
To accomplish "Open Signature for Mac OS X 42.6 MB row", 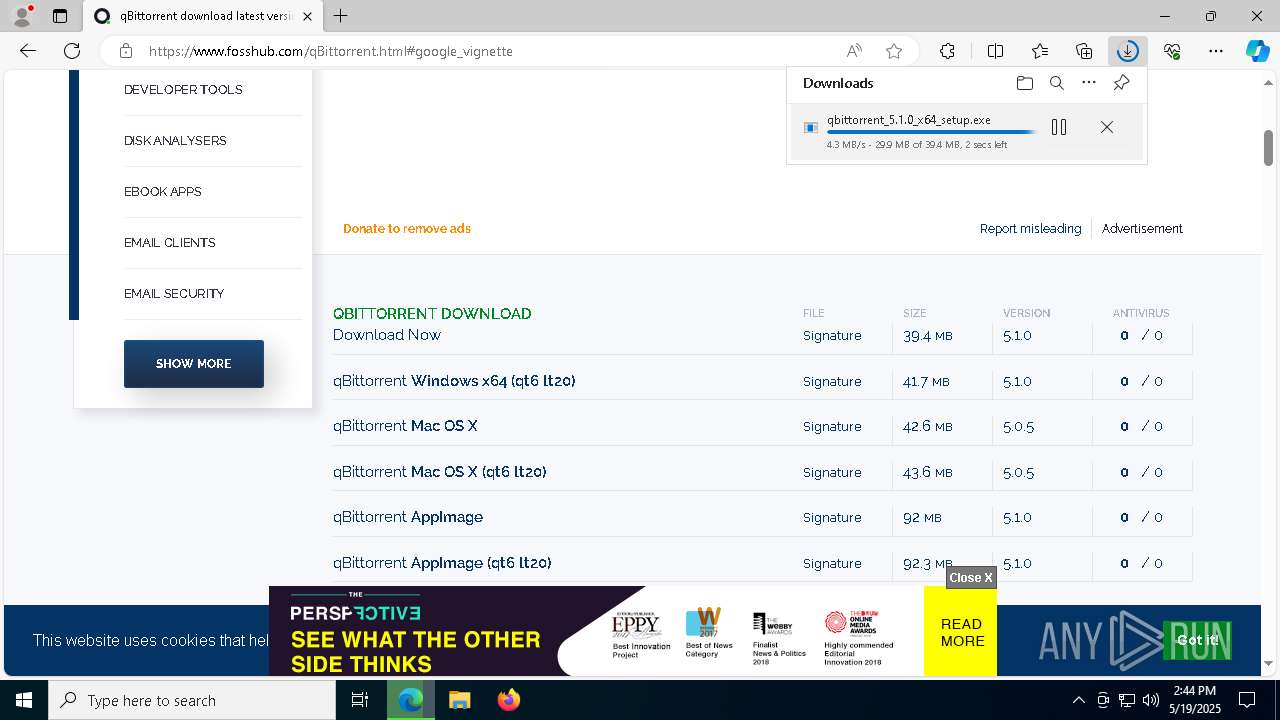I will (832, 427).
